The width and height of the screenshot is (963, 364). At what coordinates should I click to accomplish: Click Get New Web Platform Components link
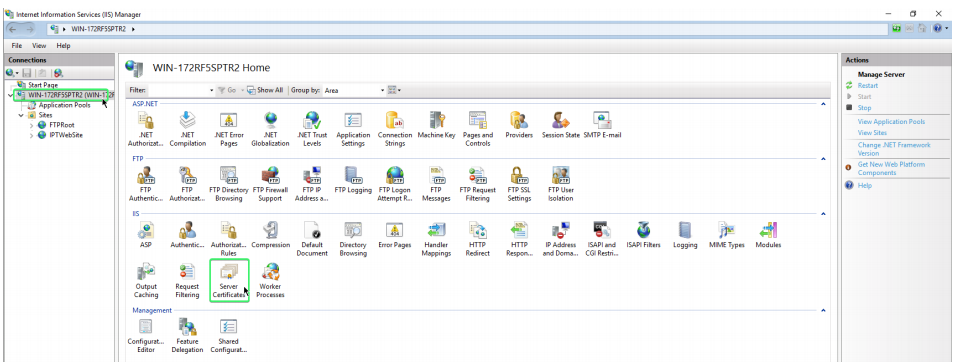click(x=891, y=169)
